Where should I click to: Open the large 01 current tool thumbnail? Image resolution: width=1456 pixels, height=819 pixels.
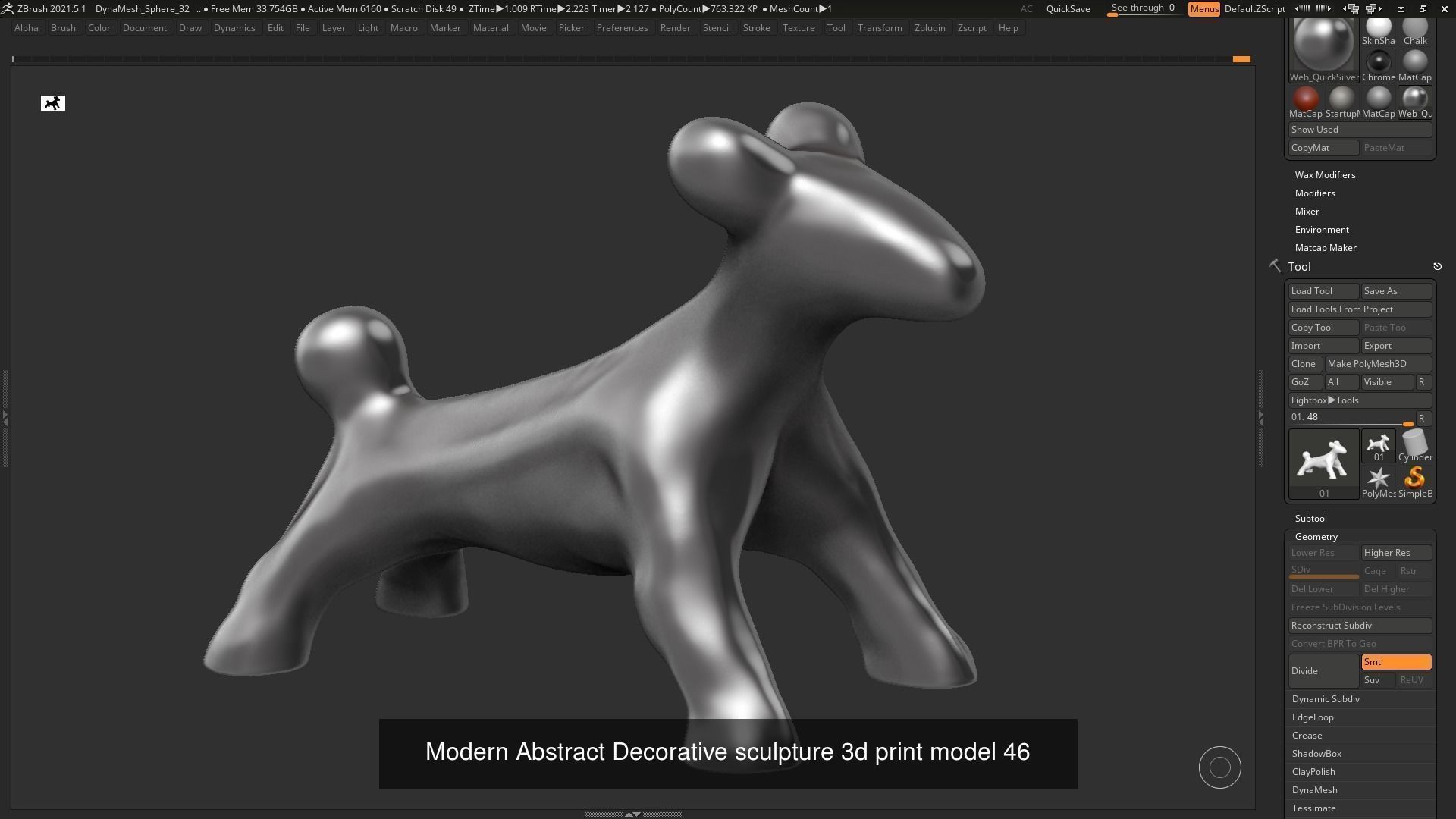pyautogui.click(x=1323, y=464)
